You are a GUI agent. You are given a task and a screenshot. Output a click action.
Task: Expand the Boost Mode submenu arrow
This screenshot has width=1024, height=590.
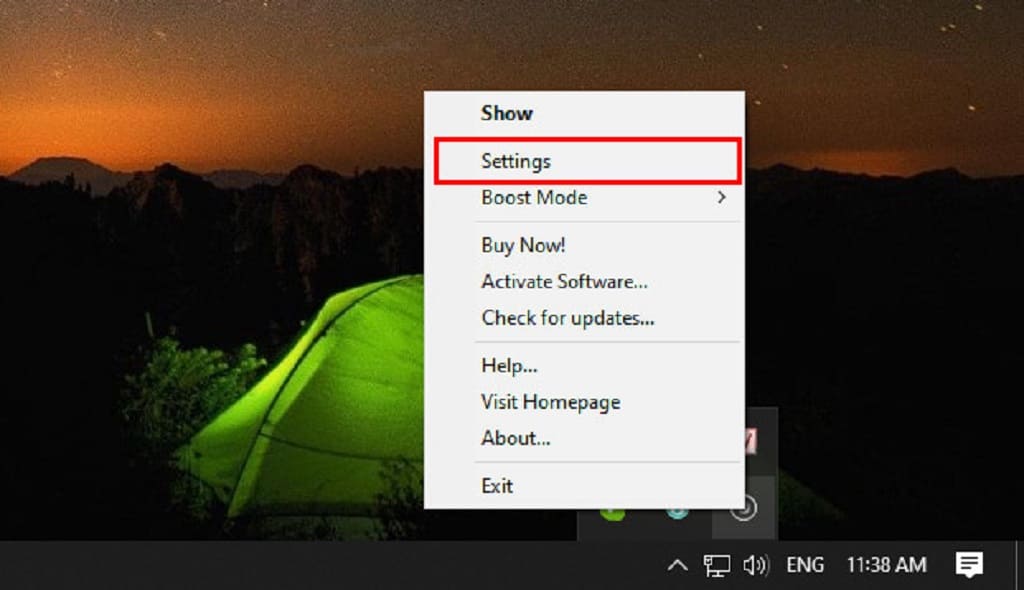(x=722, y=197)
